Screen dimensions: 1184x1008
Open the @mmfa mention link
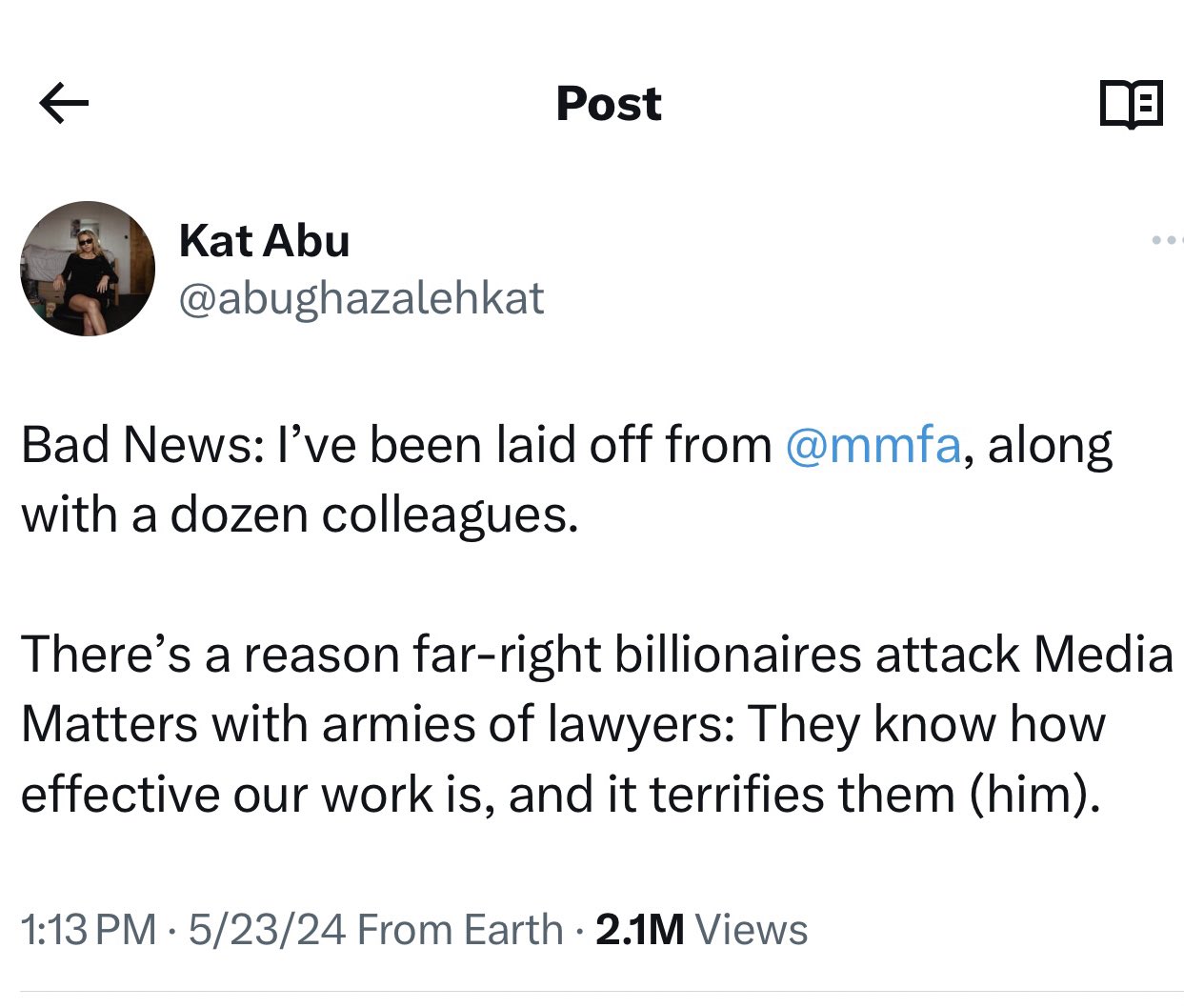[873, 445]
